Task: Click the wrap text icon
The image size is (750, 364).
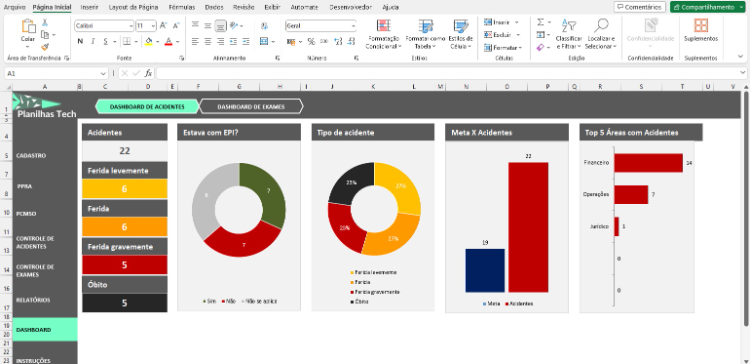Action: [265, 26]
